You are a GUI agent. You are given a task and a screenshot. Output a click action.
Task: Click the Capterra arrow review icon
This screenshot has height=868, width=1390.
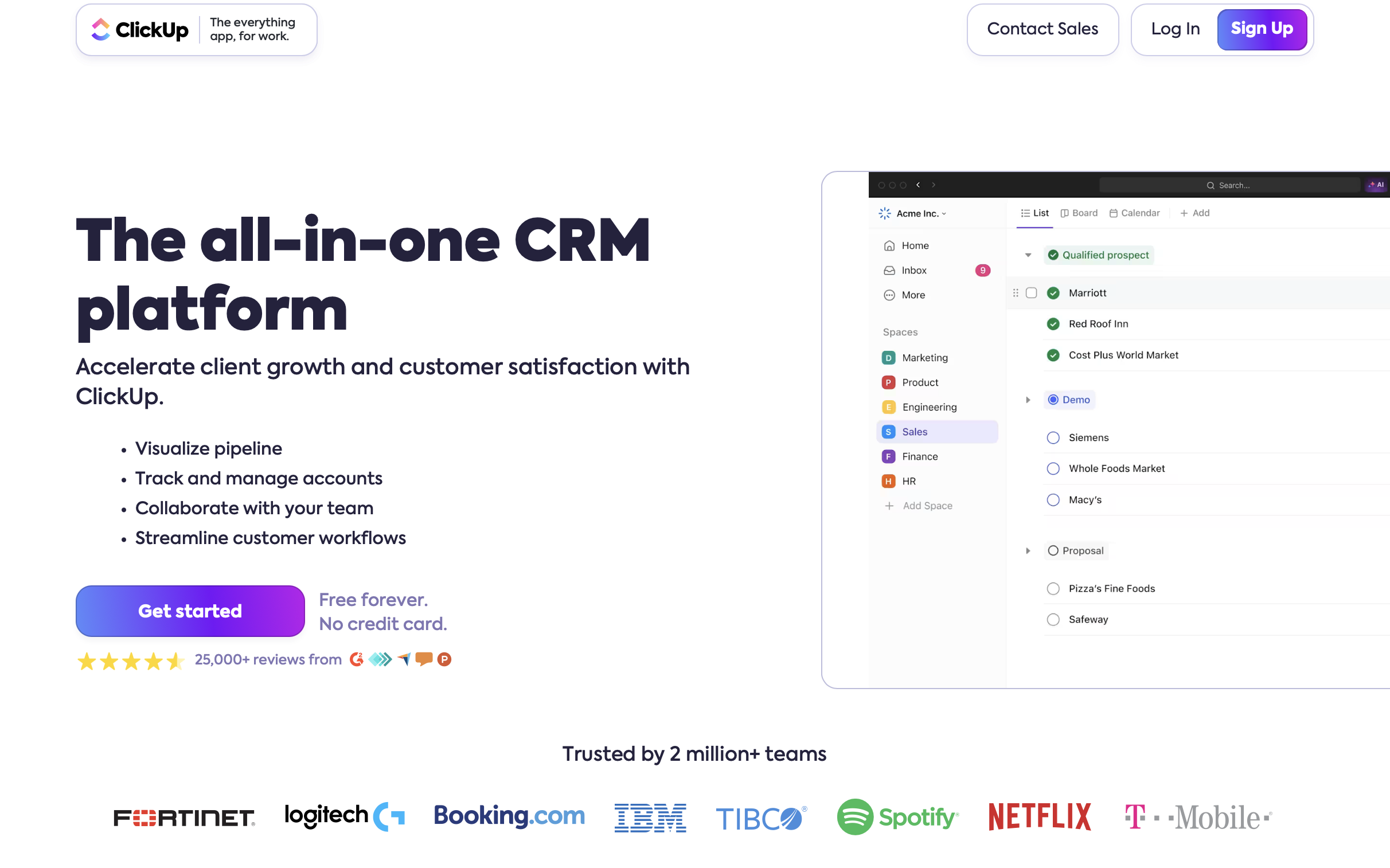(404, 659)
